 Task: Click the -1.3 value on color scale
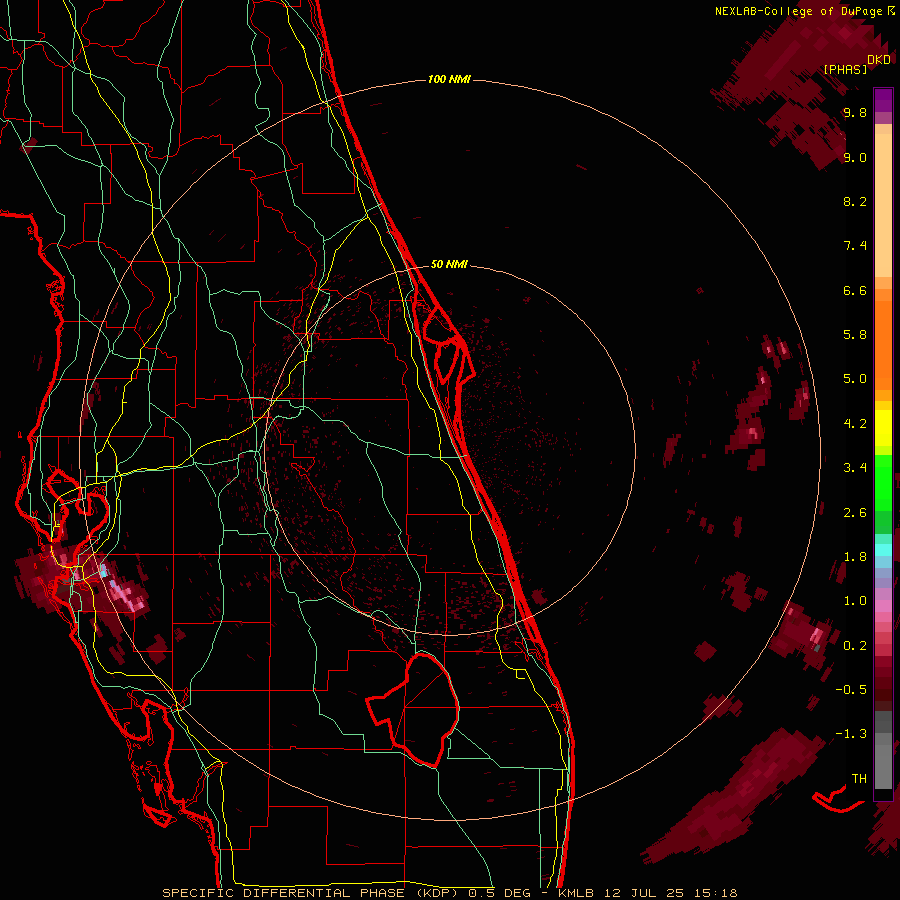coord(851,734)
